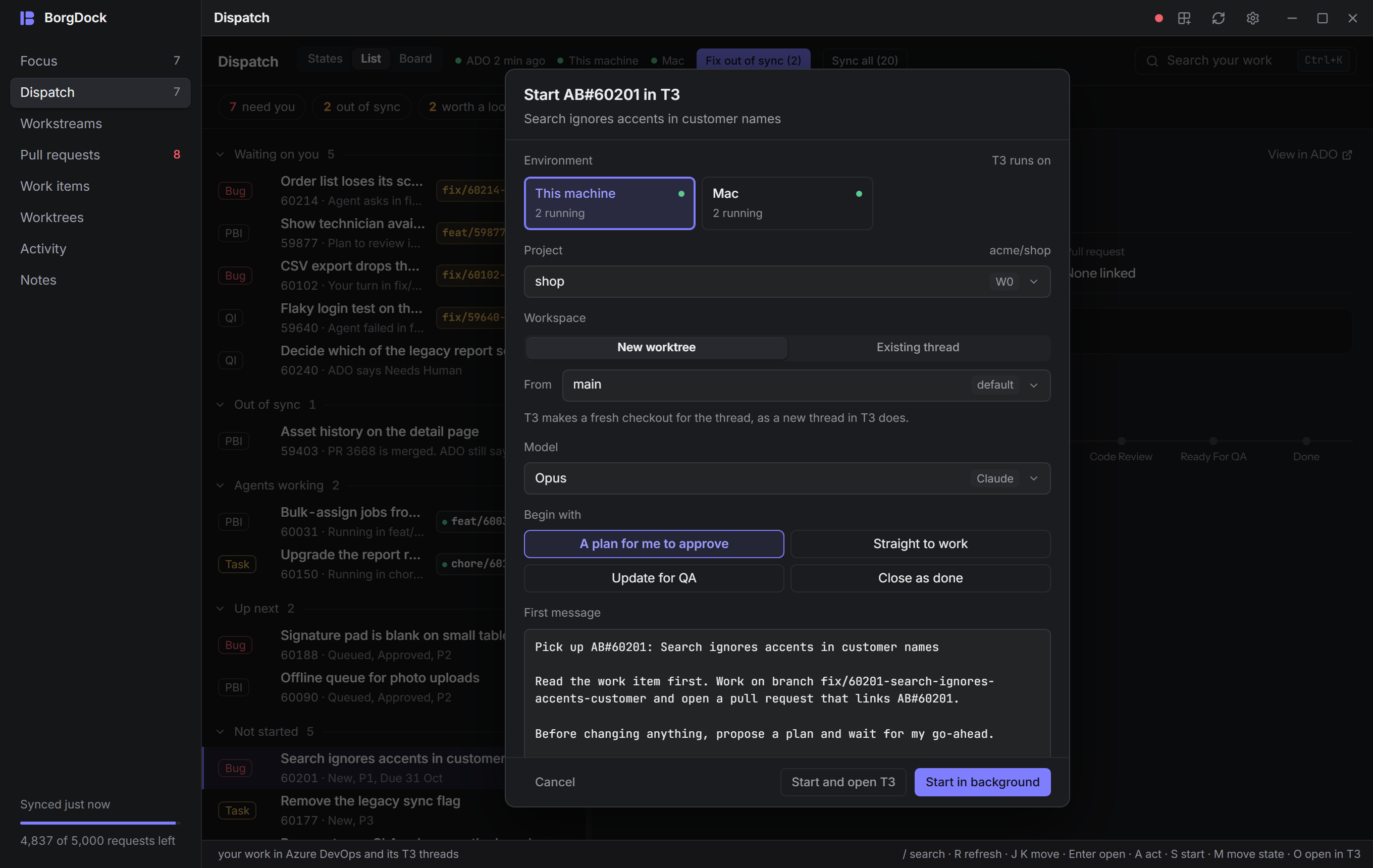1373x868 pixels.
Task: Open the From main branch dropdown
Action: pyautogui.click(x=806, y=385)
